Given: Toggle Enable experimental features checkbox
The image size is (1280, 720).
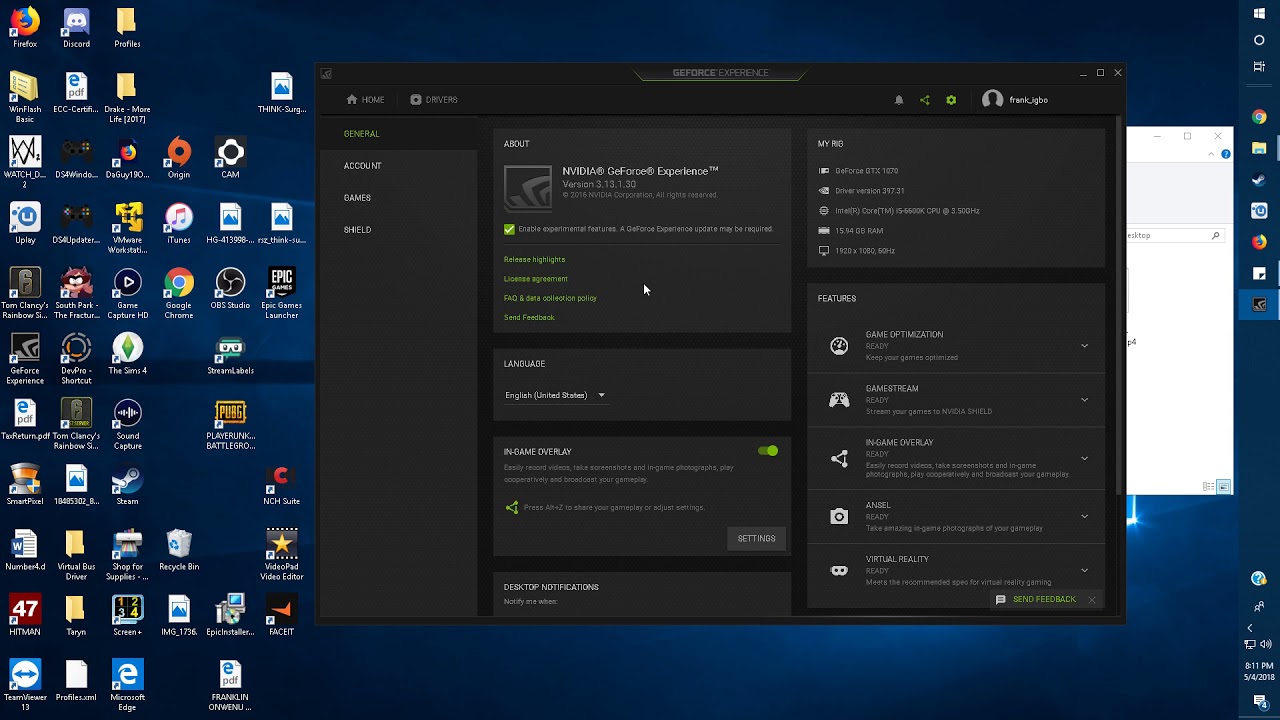Looking at the screenshot, I should (509, 229).
